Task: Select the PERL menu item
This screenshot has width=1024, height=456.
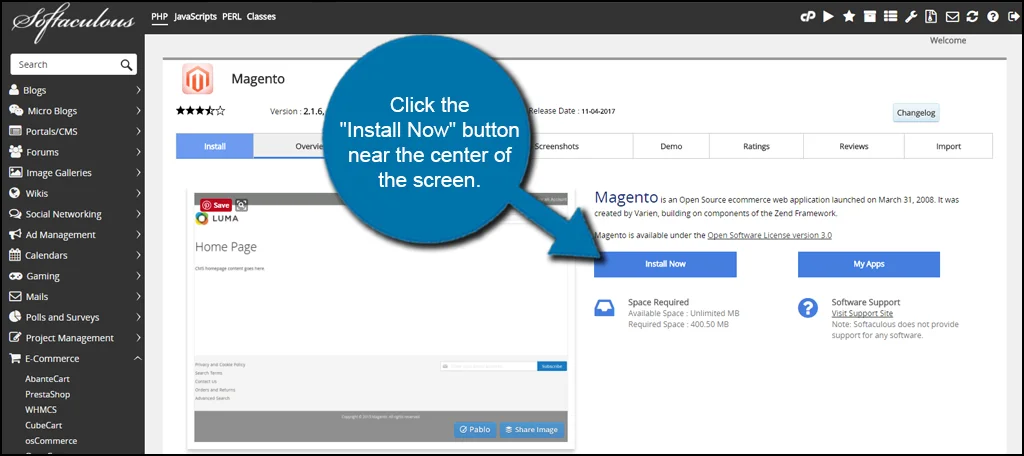Action: 232,16
